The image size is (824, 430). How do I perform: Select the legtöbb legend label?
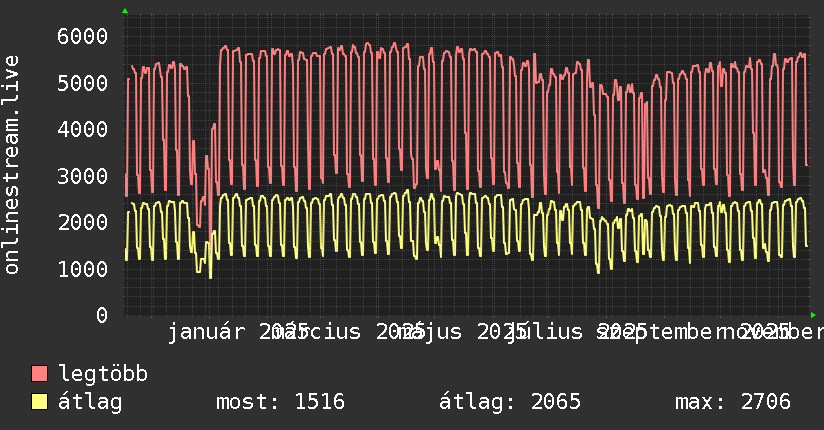click(103, 374)
